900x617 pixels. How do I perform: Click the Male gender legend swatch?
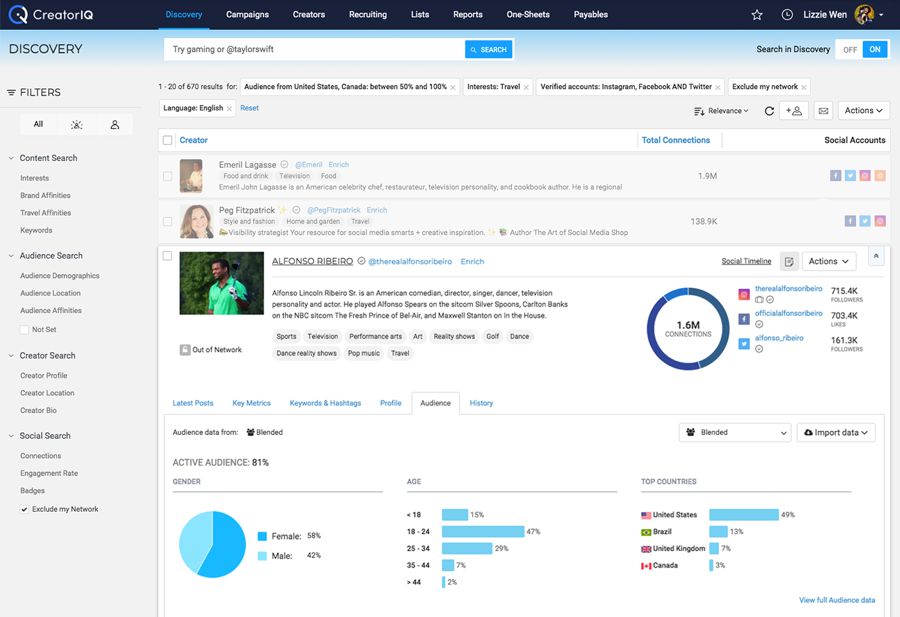tap(262, 556)
